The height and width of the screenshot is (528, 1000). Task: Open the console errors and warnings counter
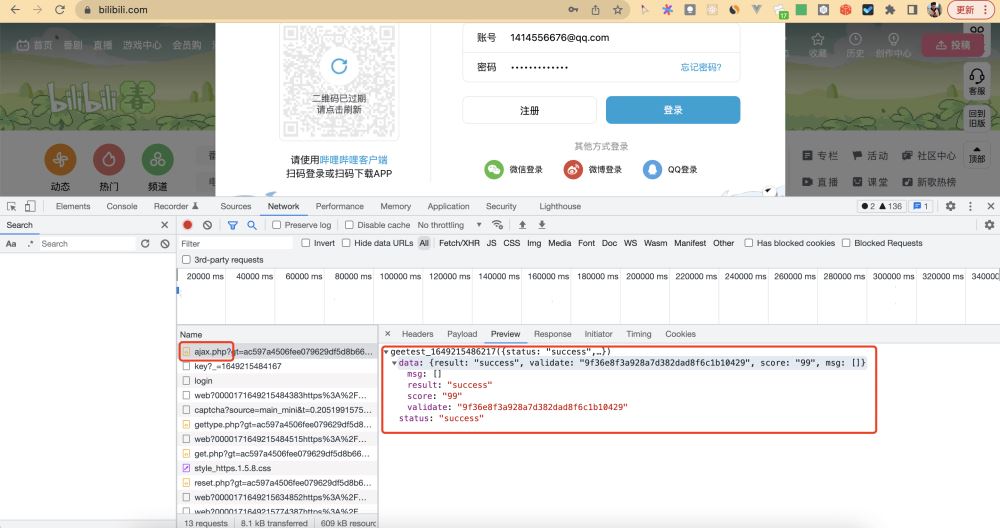(x=881, y=206)
